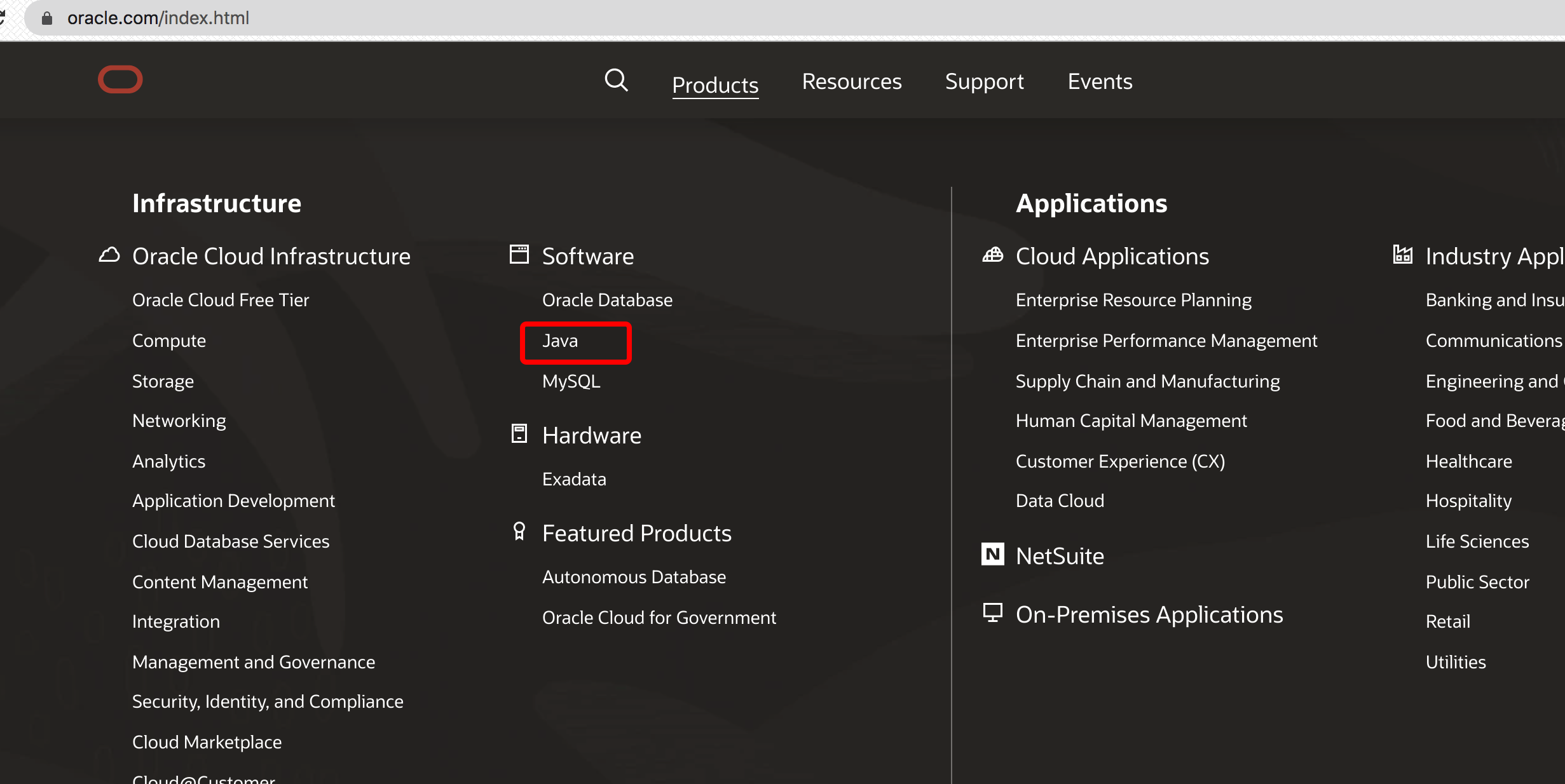Open Enterprise Resource Planning
Viewport: 1565px width, 784px height.
click(x=1133, y=300)
